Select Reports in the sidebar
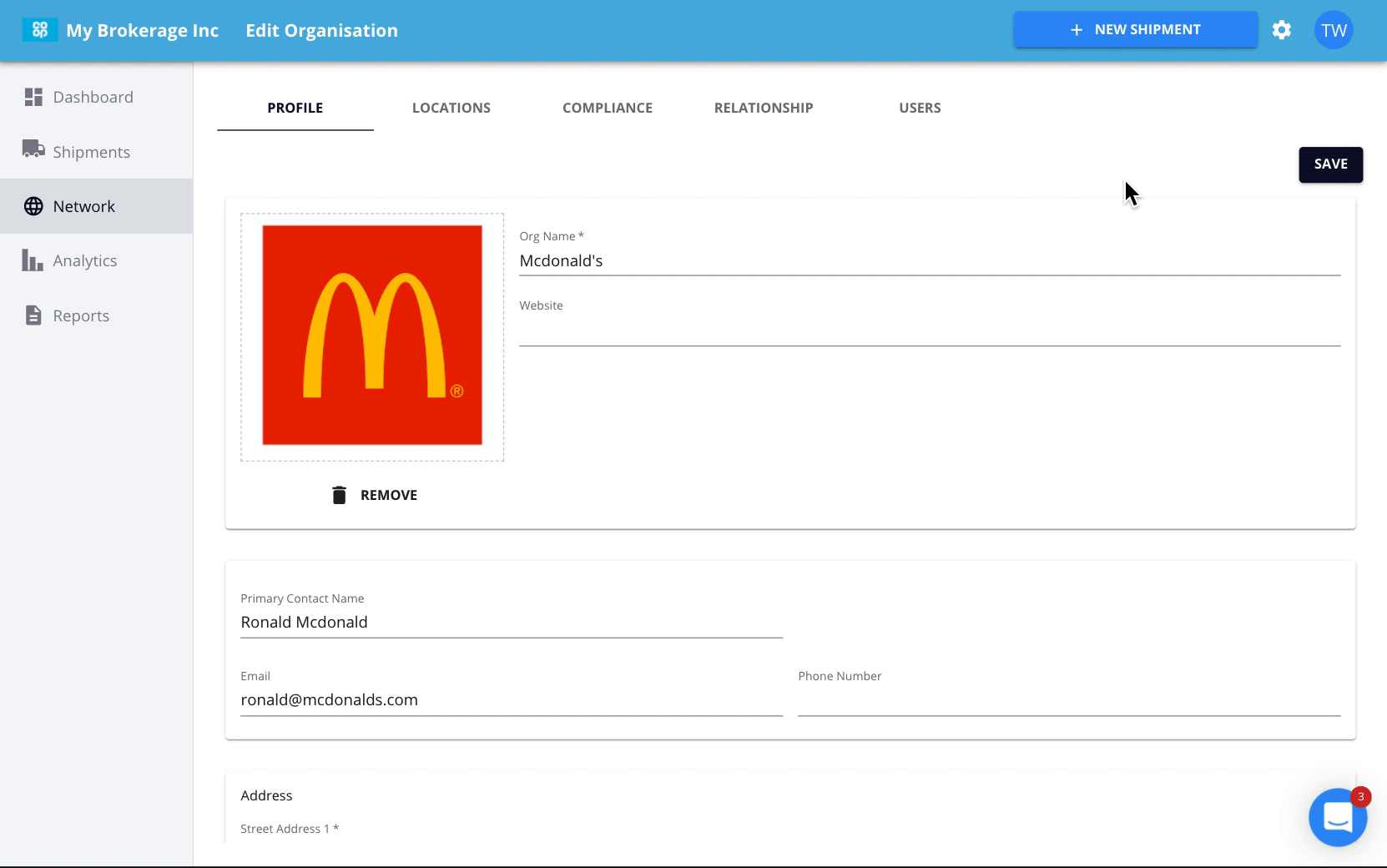The image size is (1387, 868). pos(97,315)
